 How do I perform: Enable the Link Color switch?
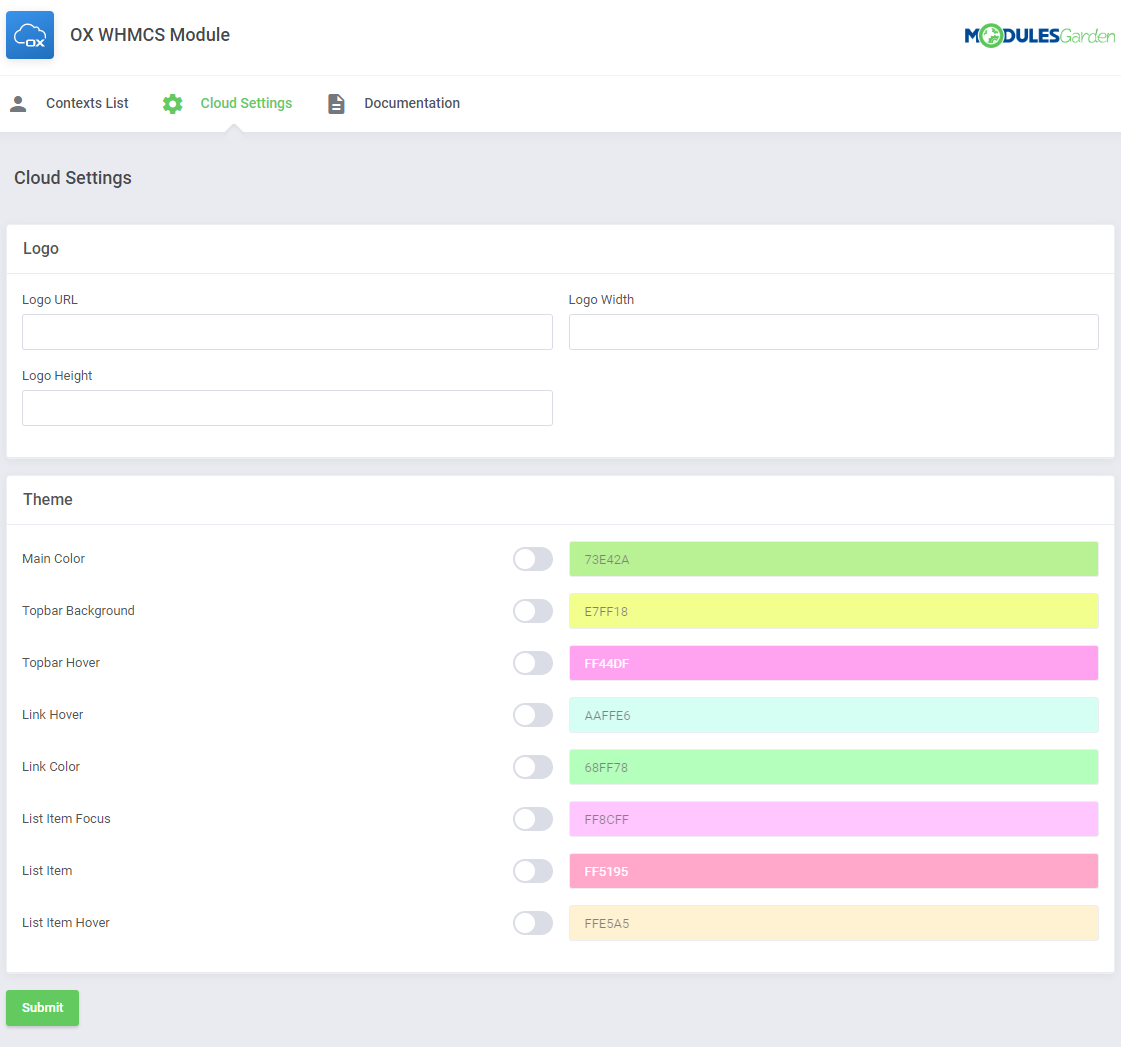click(x=533, y=767)
